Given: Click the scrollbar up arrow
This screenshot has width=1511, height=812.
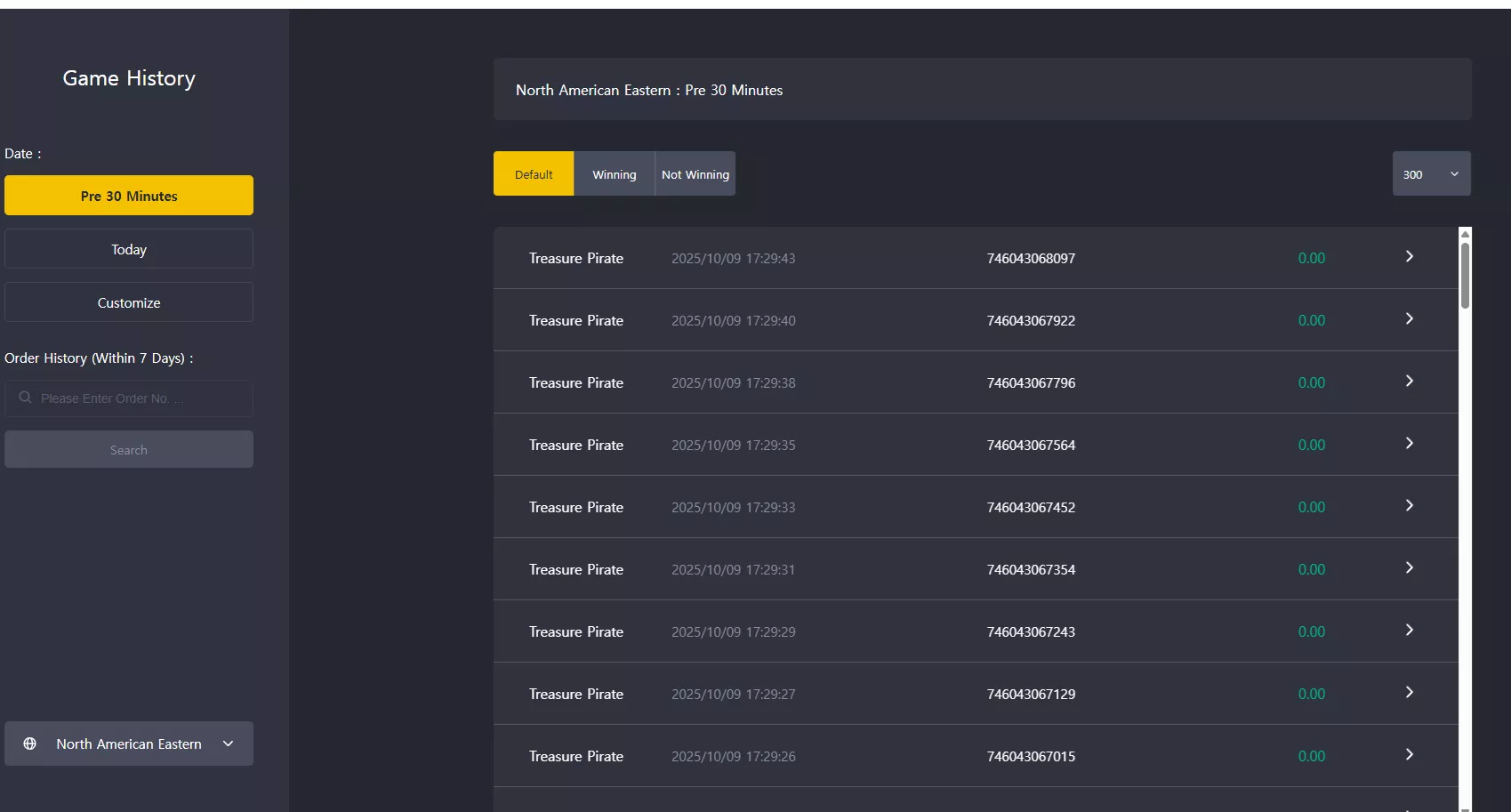Looking at the screenshot, I should 1465,234.
